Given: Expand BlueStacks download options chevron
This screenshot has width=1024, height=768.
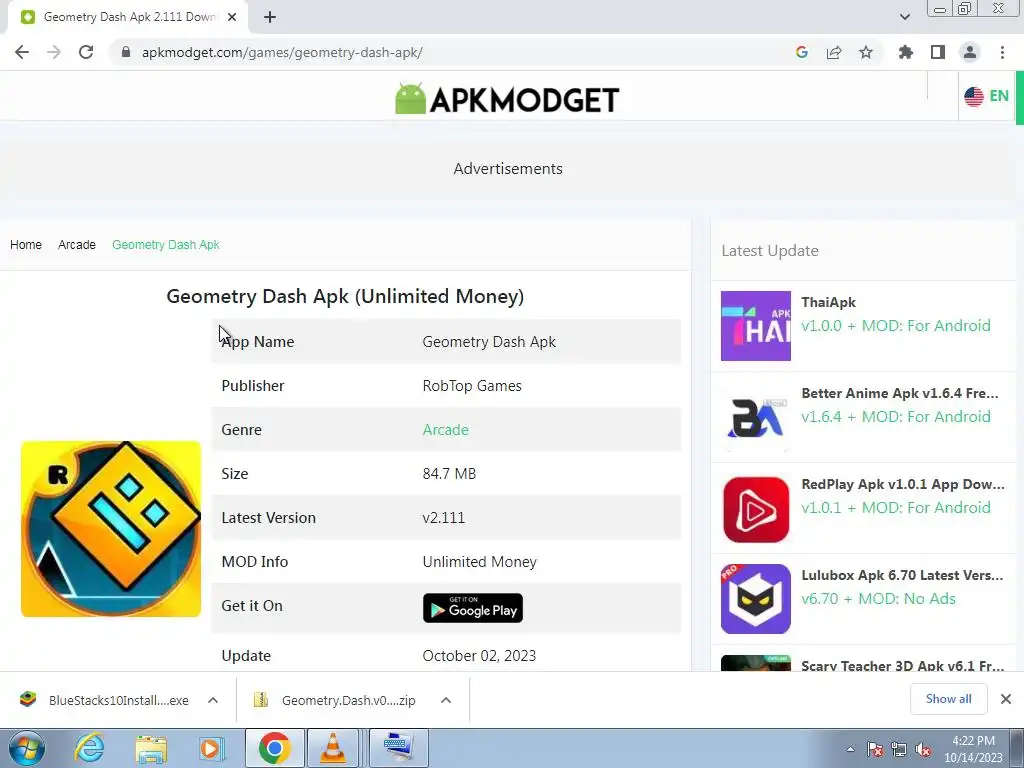Looking at the screenshot, I should click(x=213, y=700).
